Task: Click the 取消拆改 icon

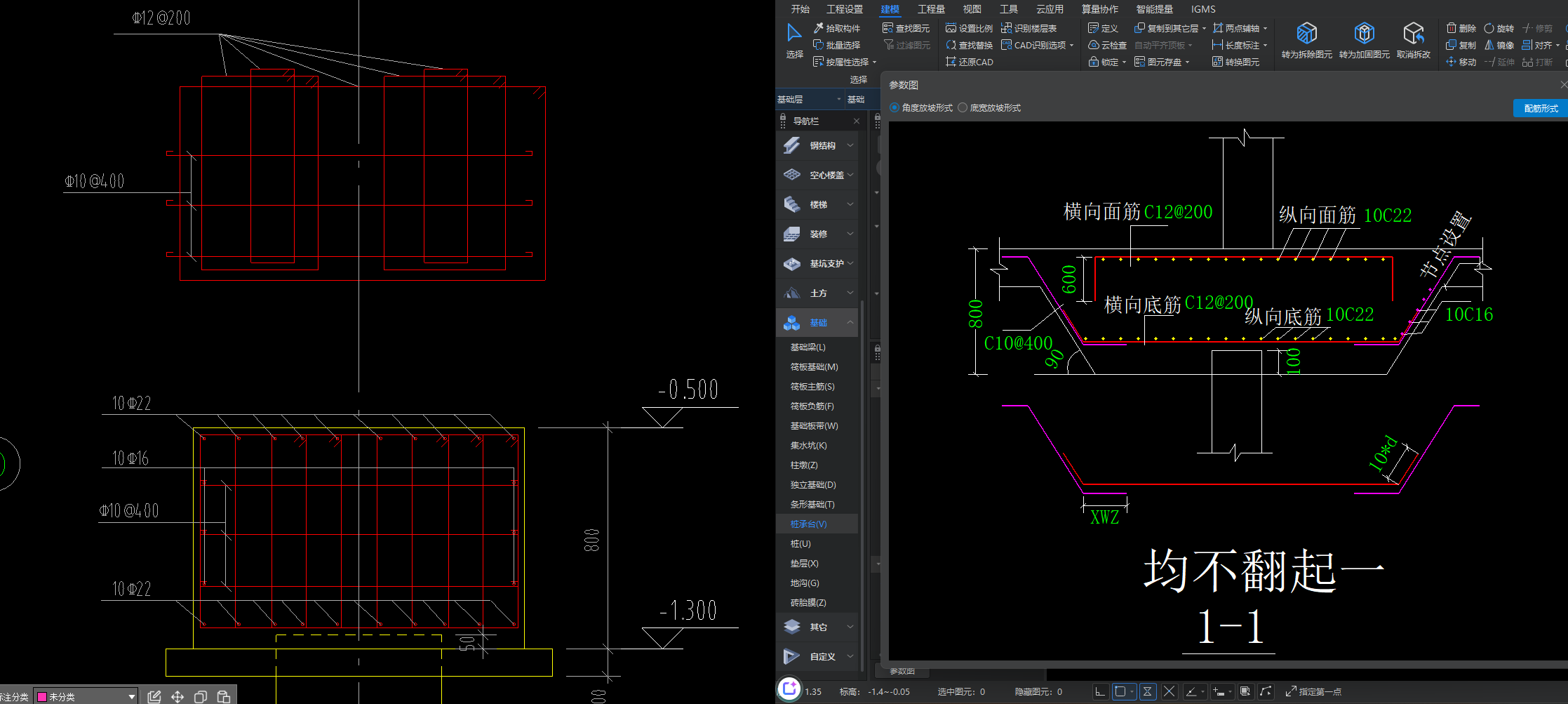Action: click(x=1413, y=34)
